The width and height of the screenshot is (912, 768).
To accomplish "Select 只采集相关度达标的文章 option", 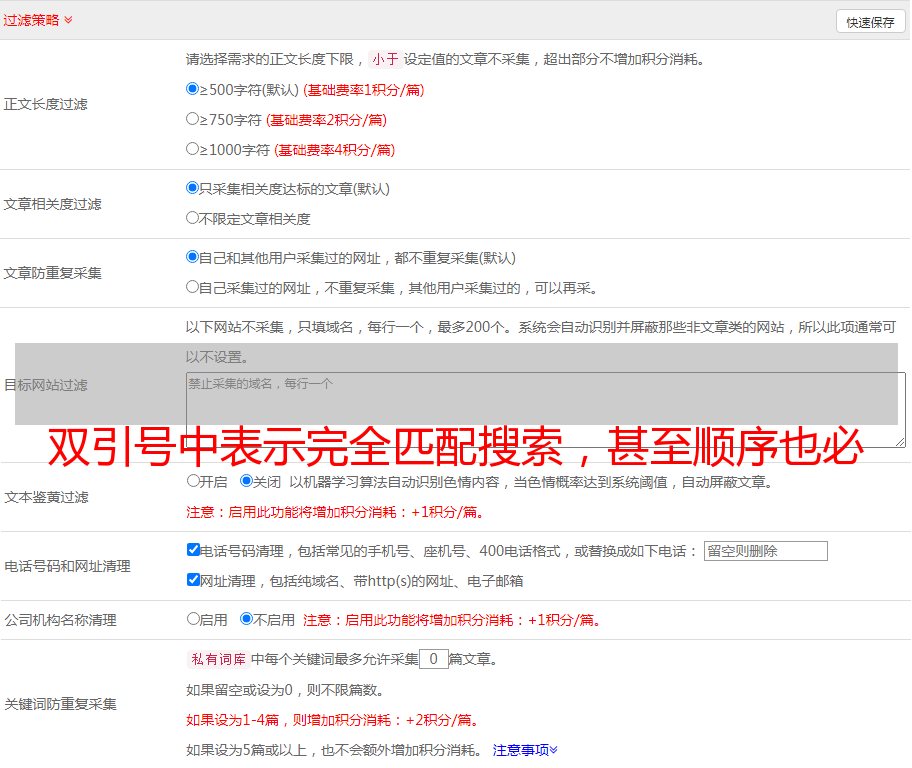I will tap(193, 188).
